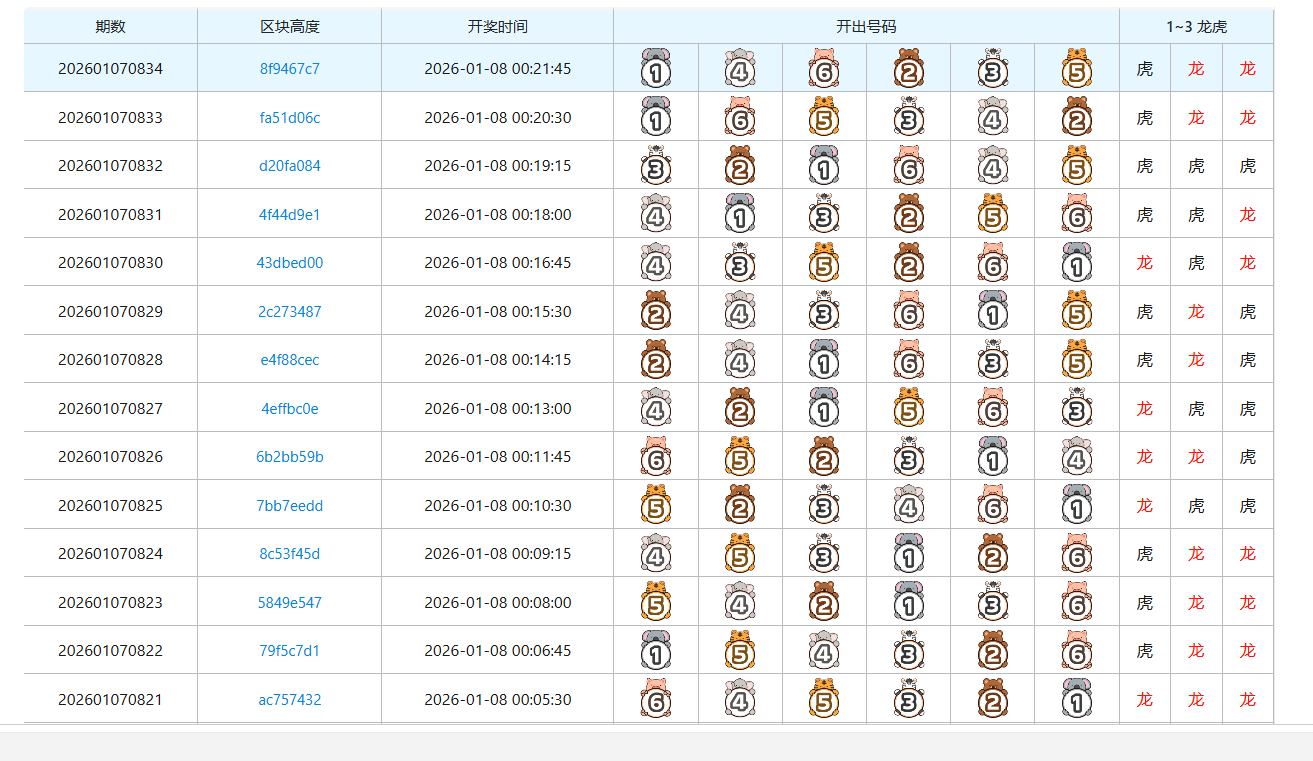
Task: Click the pig number 6 icon in row 202601070821
Action: pyautogui.click(x=655, y=699)
